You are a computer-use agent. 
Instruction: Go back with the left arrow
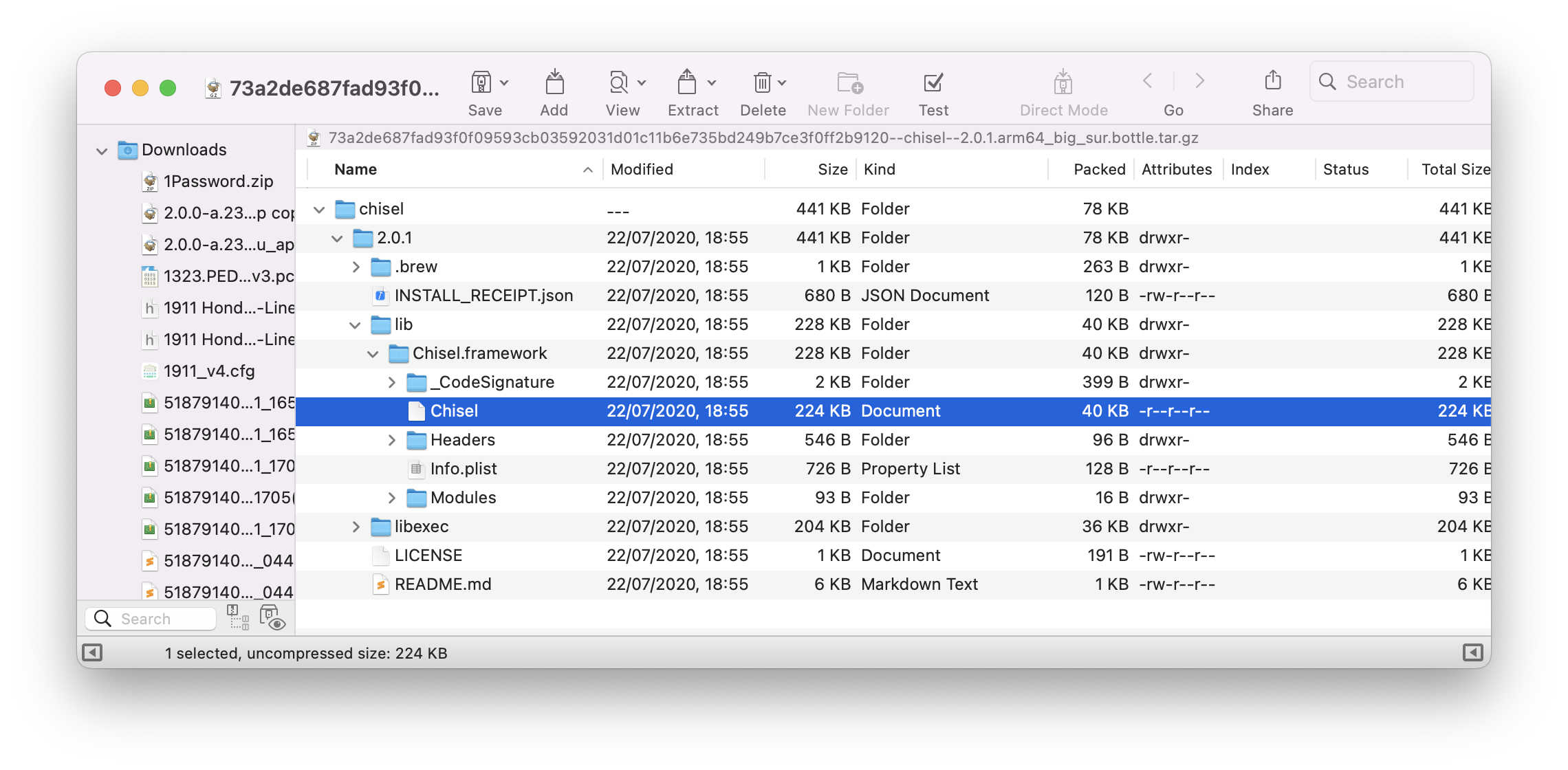point(1147,81)
